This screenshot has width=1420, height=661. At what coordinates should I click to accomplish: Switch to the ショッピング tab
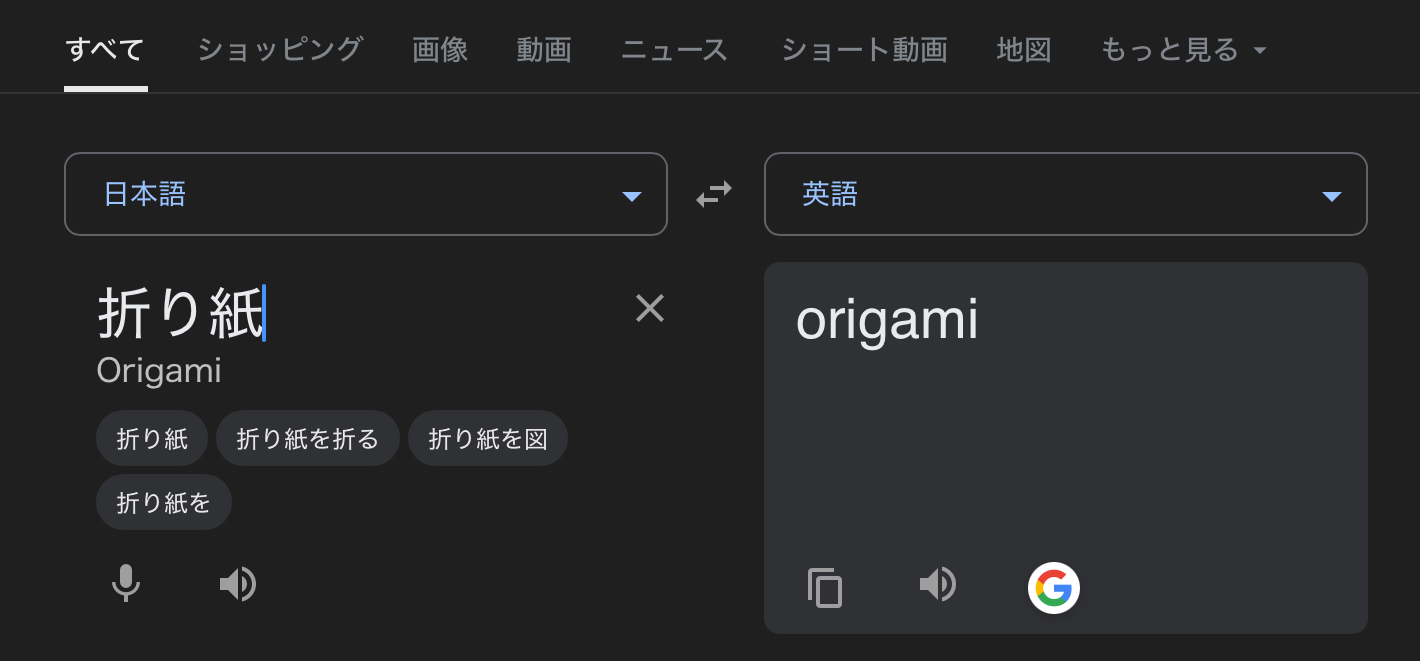point(279,49)
